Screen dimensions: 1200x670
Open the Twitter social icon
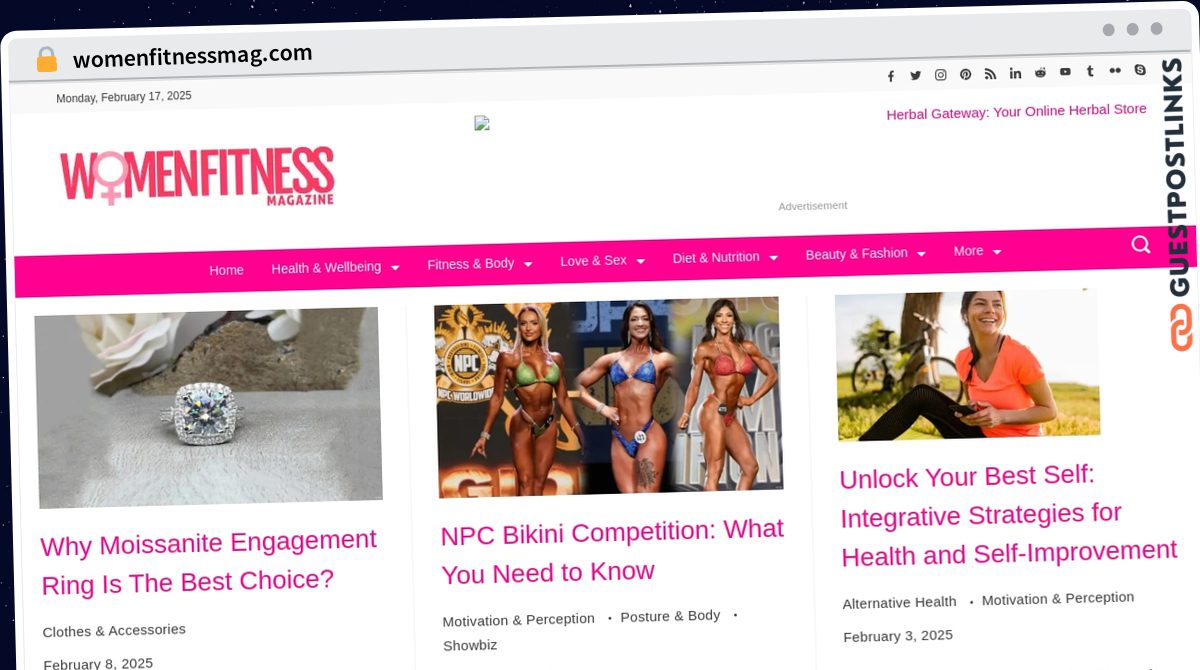coord(915,75)
